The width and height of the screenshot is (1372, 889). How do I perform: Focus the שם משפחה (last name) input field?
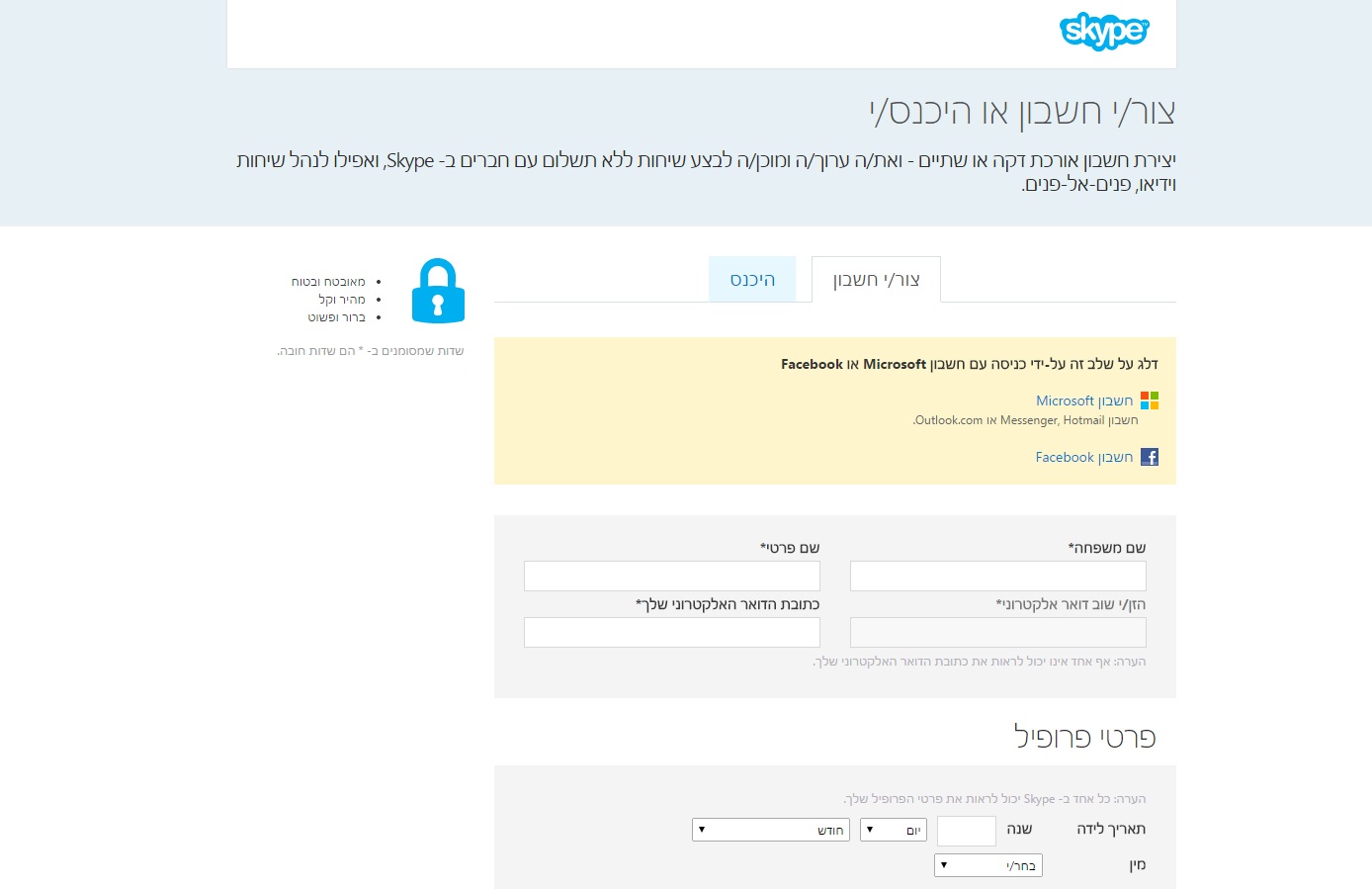tap(997, 576)
